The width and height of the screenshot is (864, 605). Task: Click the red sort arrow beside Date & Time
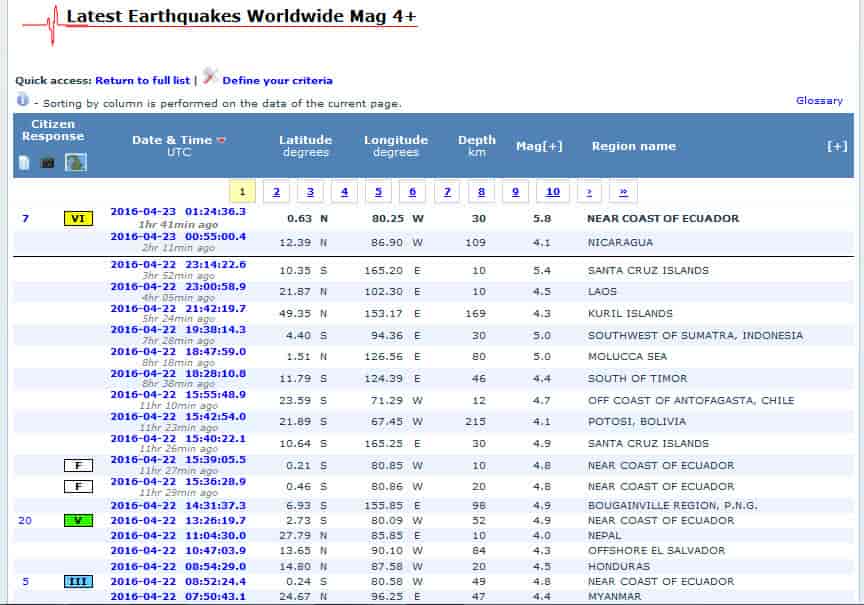click(221, 141)
